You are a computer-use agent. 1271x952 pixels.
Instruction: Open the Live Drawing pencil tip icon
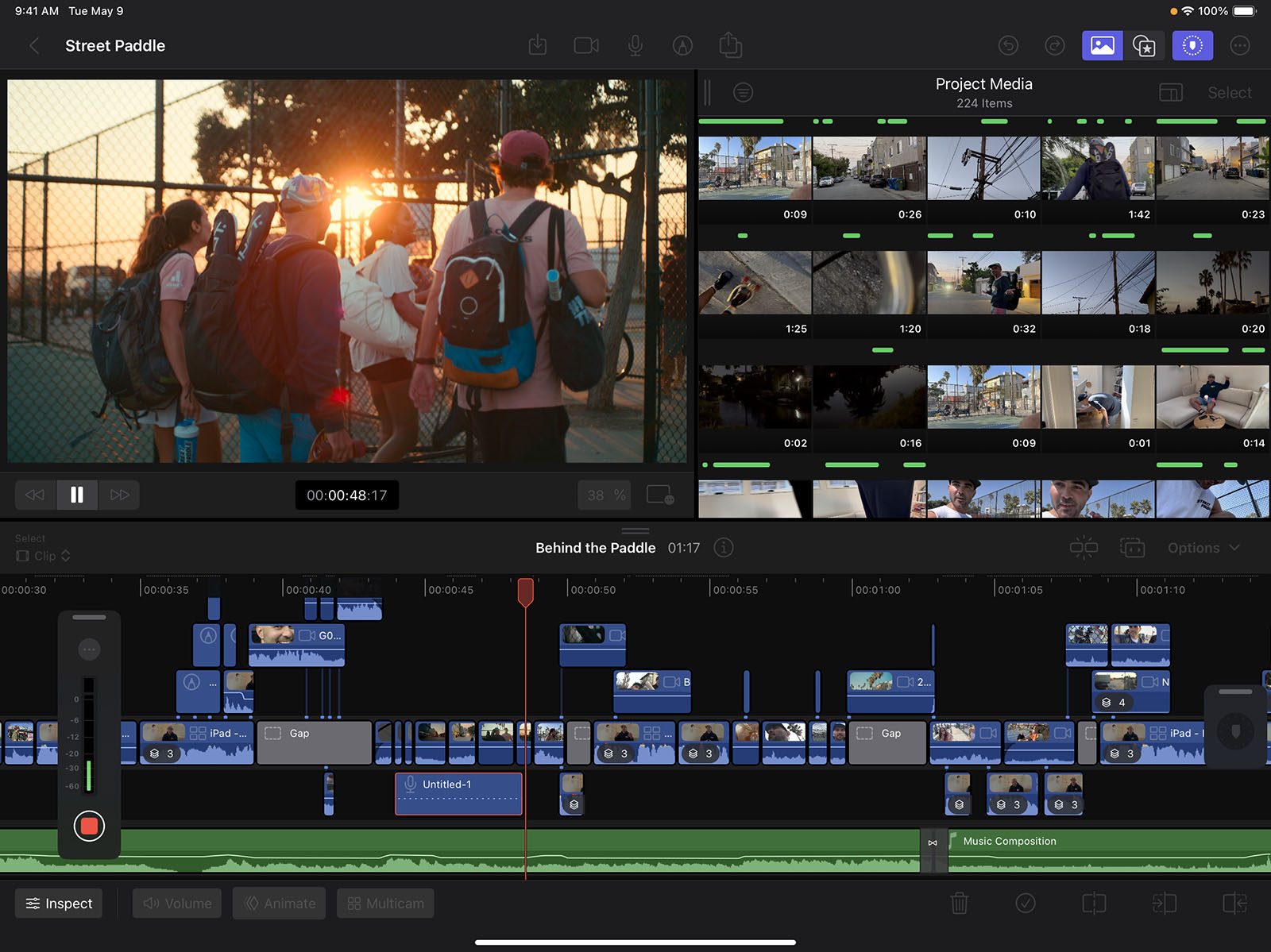pos(682,46)
